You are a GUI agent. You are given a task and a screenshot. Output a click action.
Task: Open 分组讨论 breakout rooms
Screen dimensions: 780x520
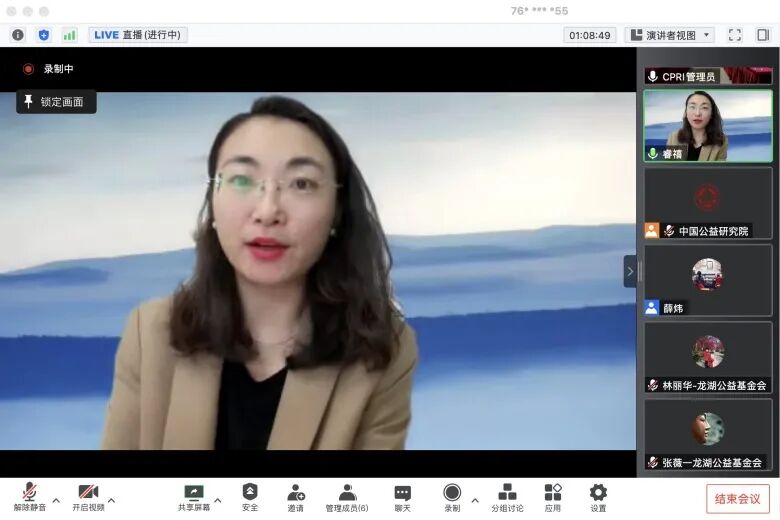pyautogui.click(x=507, y=498)
